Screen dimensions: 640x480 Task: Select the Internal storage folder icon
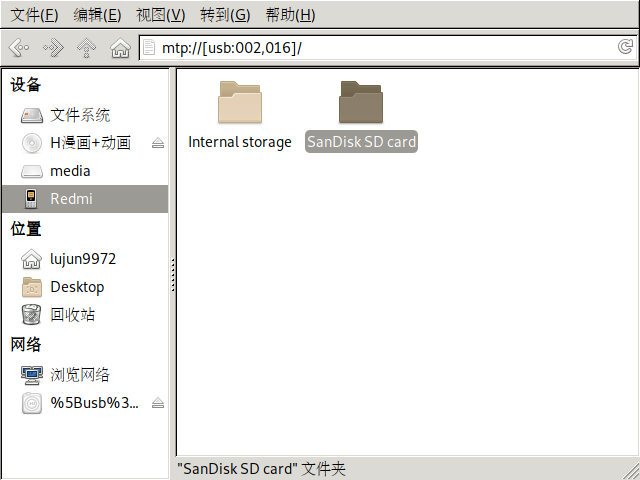point(240,102)
